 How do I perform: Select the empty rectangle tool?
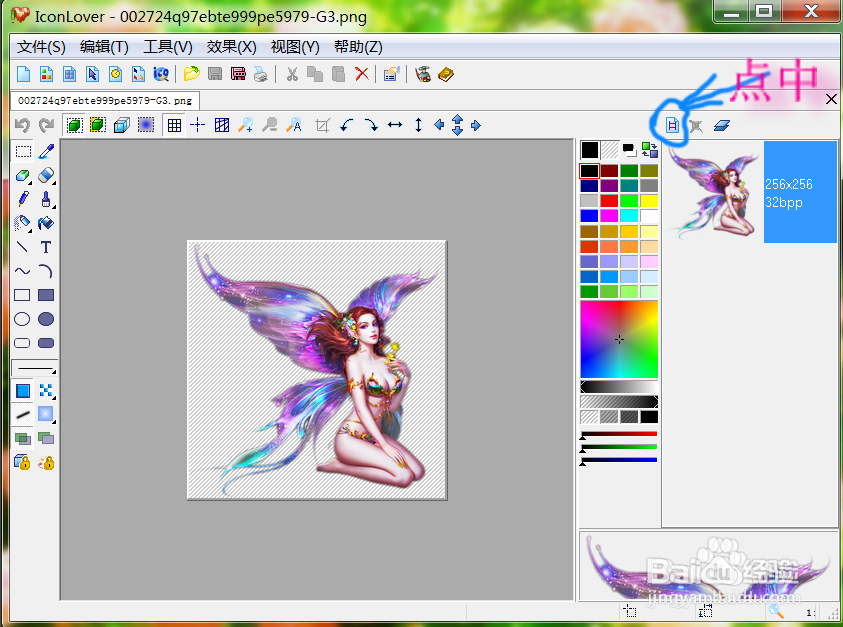(22, 295)
